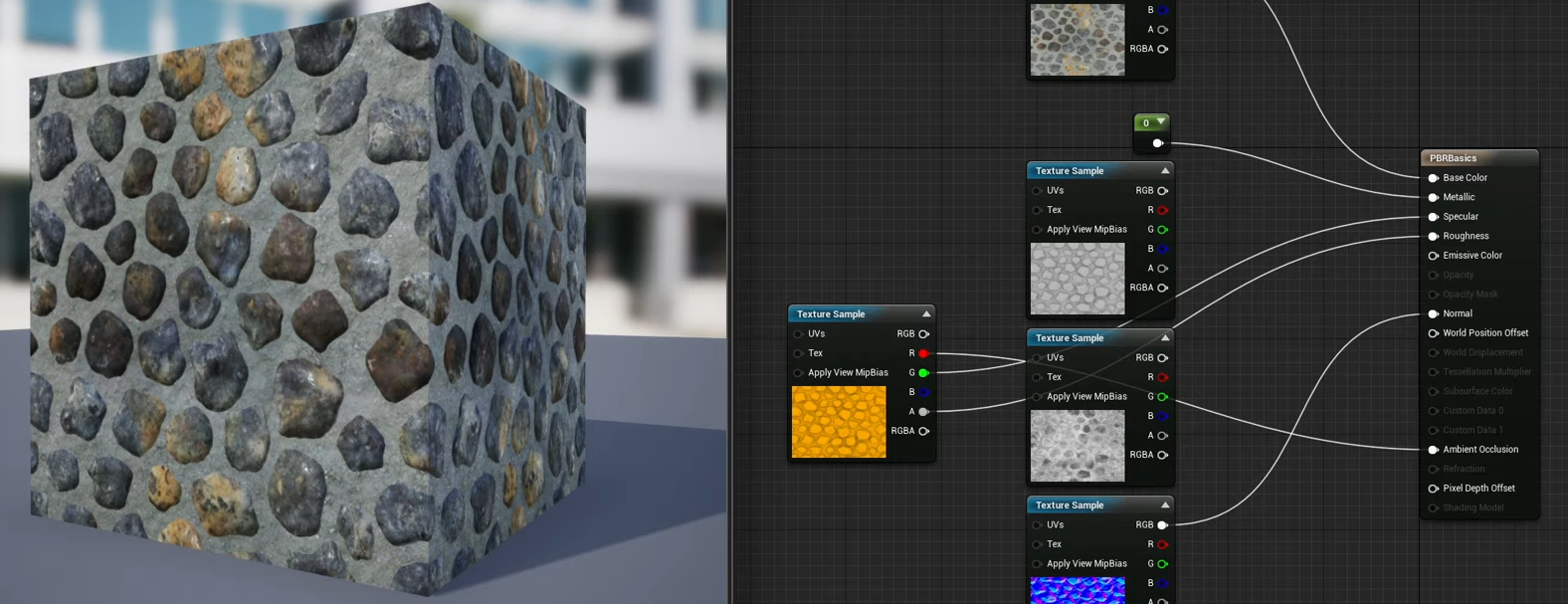Click the Tex input pin on the orange Texture Sample
Viewport: 1568px width, 604px height.
(798, 353)
